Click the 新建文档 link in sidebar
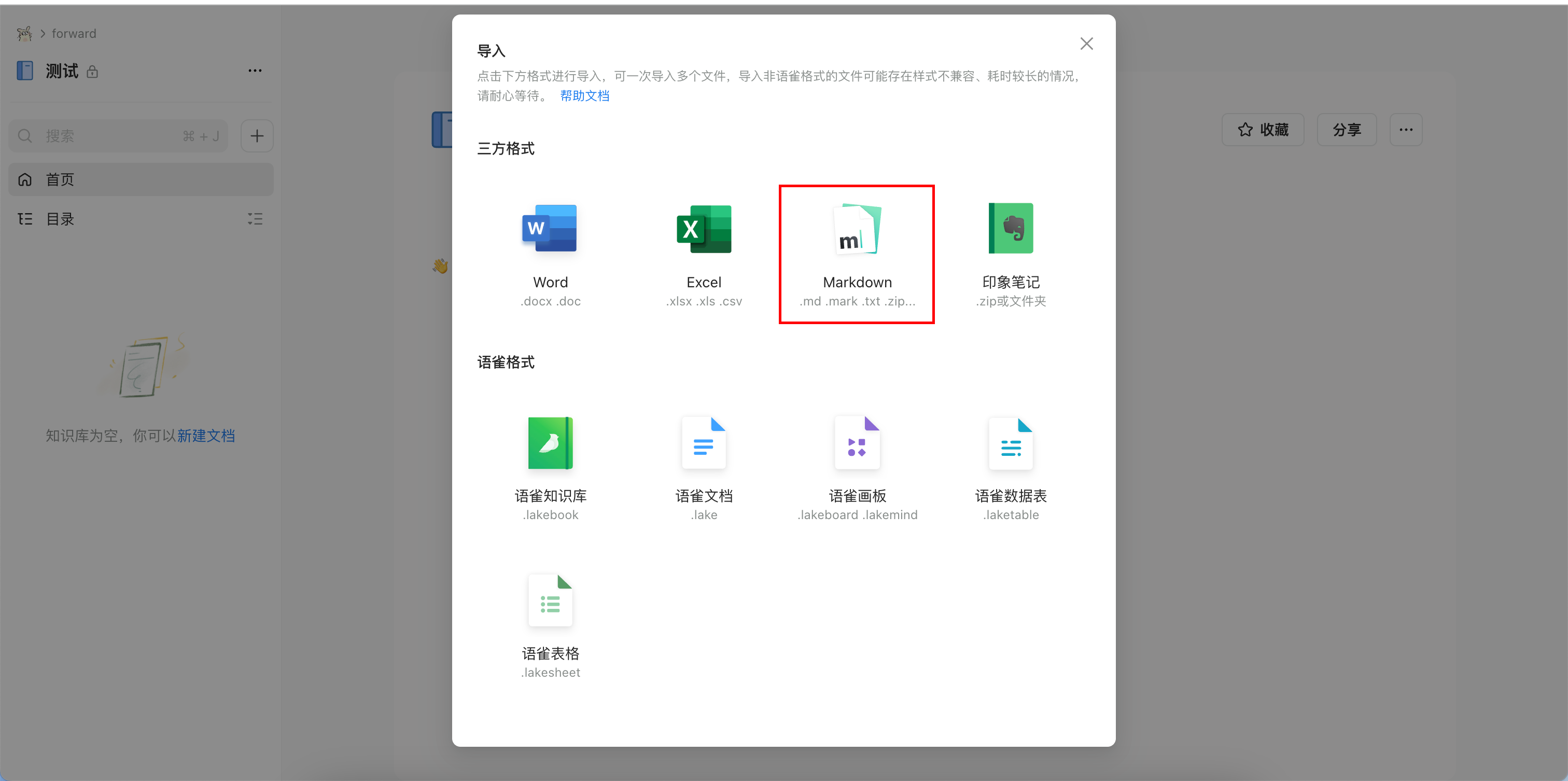The height and width of the screenshot is (781, 1568). coord(206,436)
